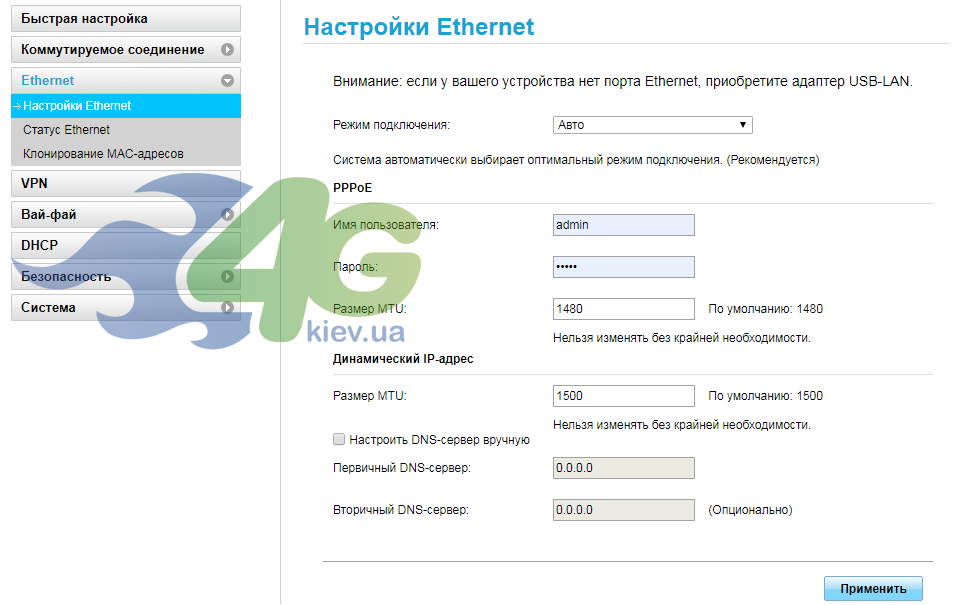Click the 'По умолчанию: 1500' text

[x=765, y=396]
